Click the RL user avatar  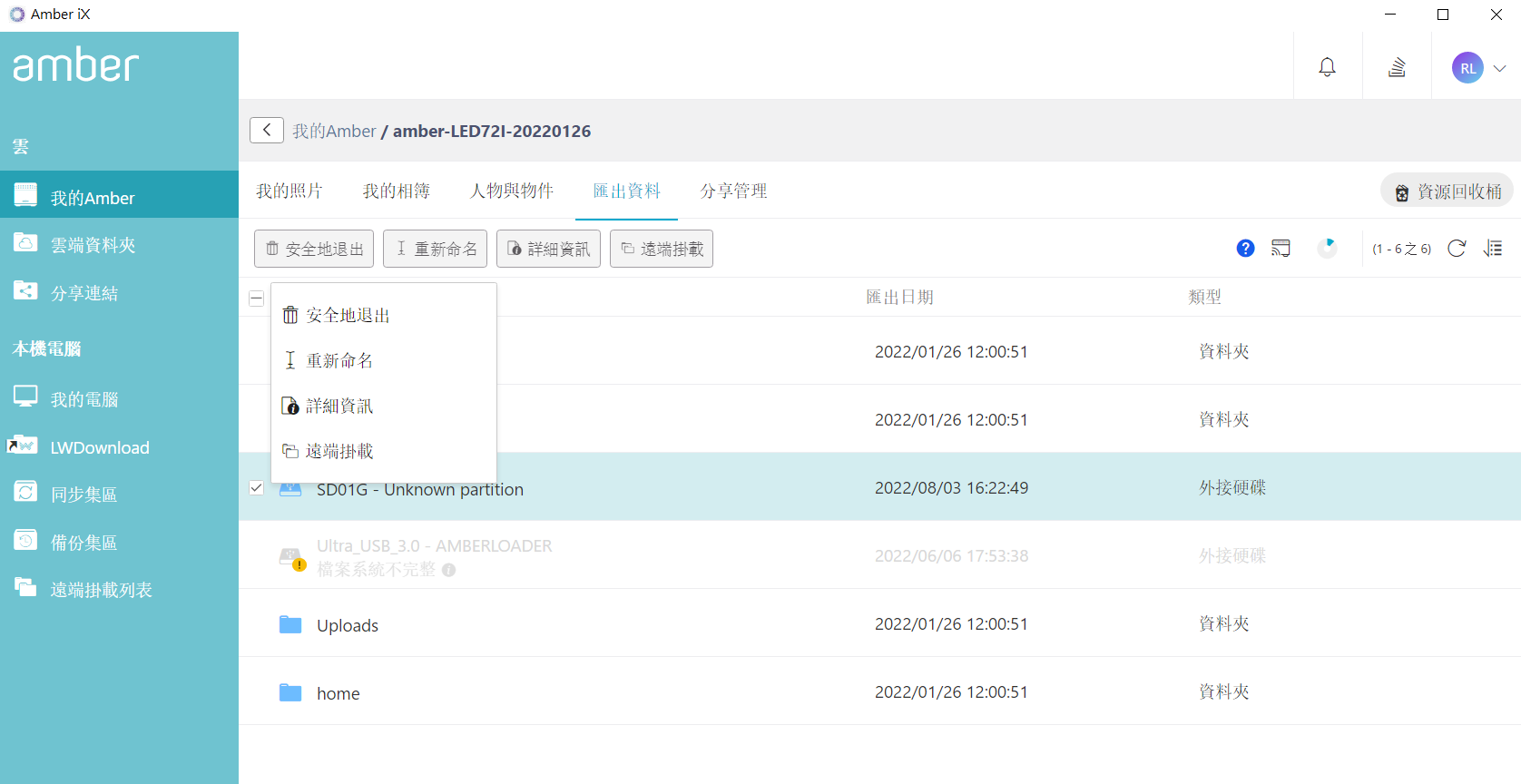[1467, 68]
